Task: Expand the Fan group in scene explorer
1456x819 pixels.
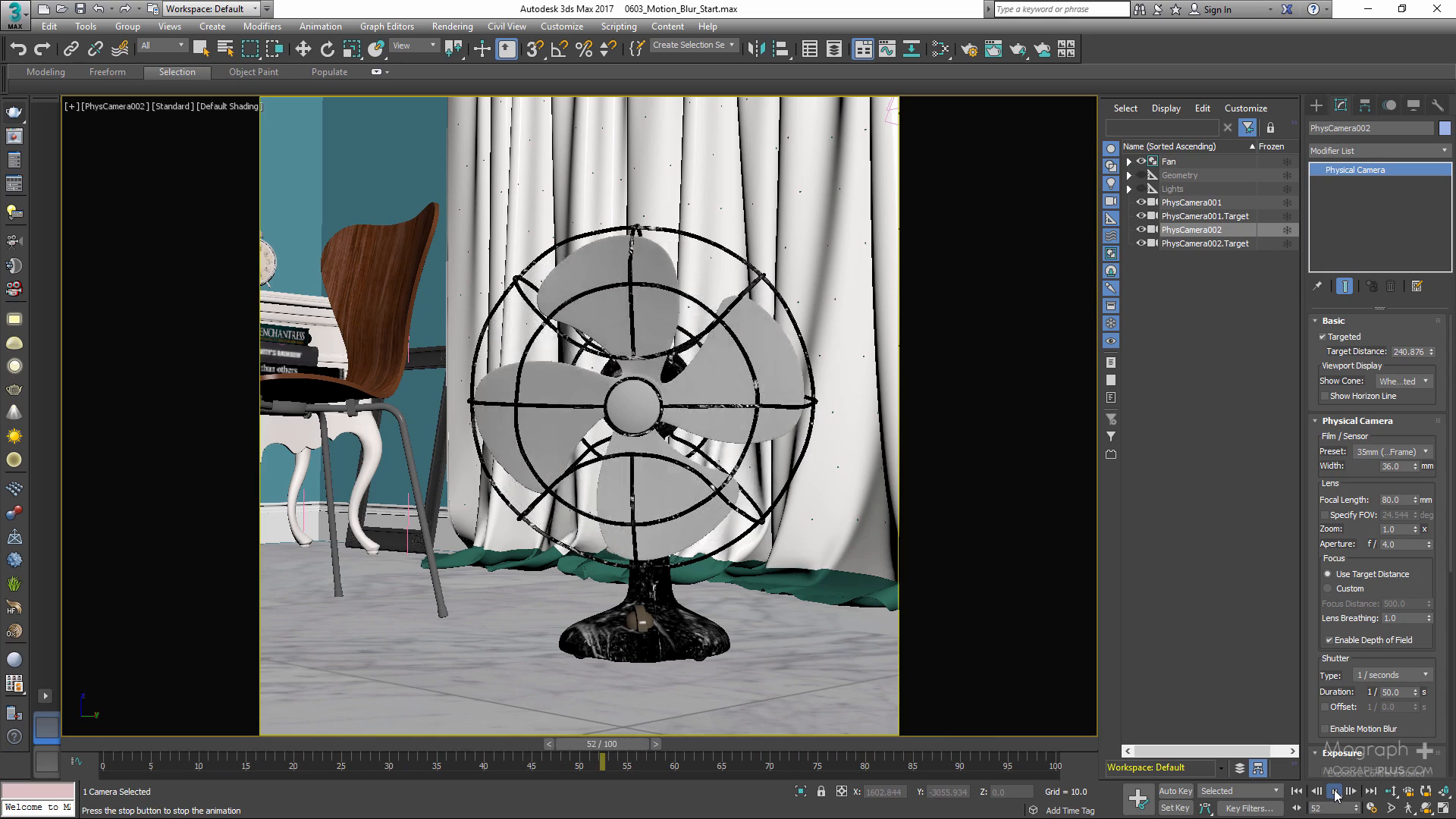Action: click(1128, 162)
